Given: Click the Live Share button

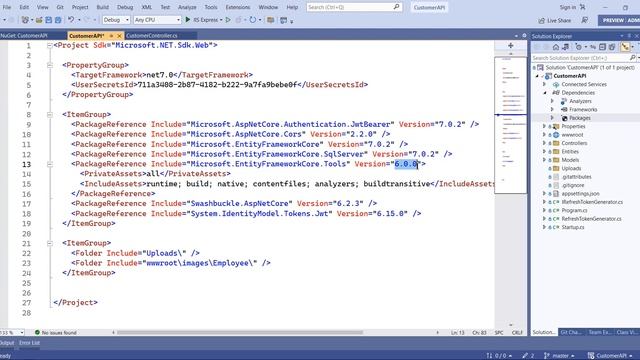Looking at the screenshot, I should [554, 20].
